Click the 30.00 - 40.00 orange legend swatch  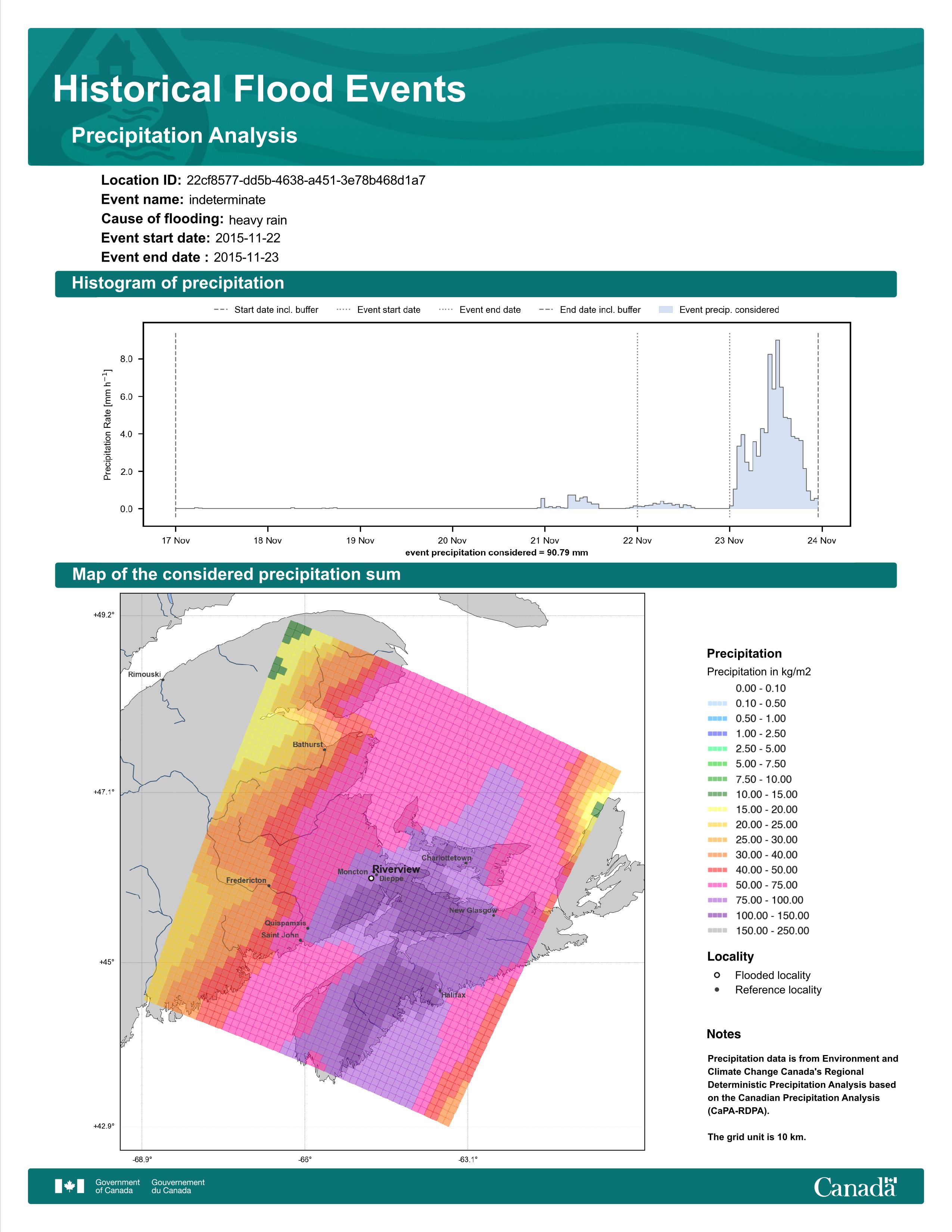pos(718,855)
